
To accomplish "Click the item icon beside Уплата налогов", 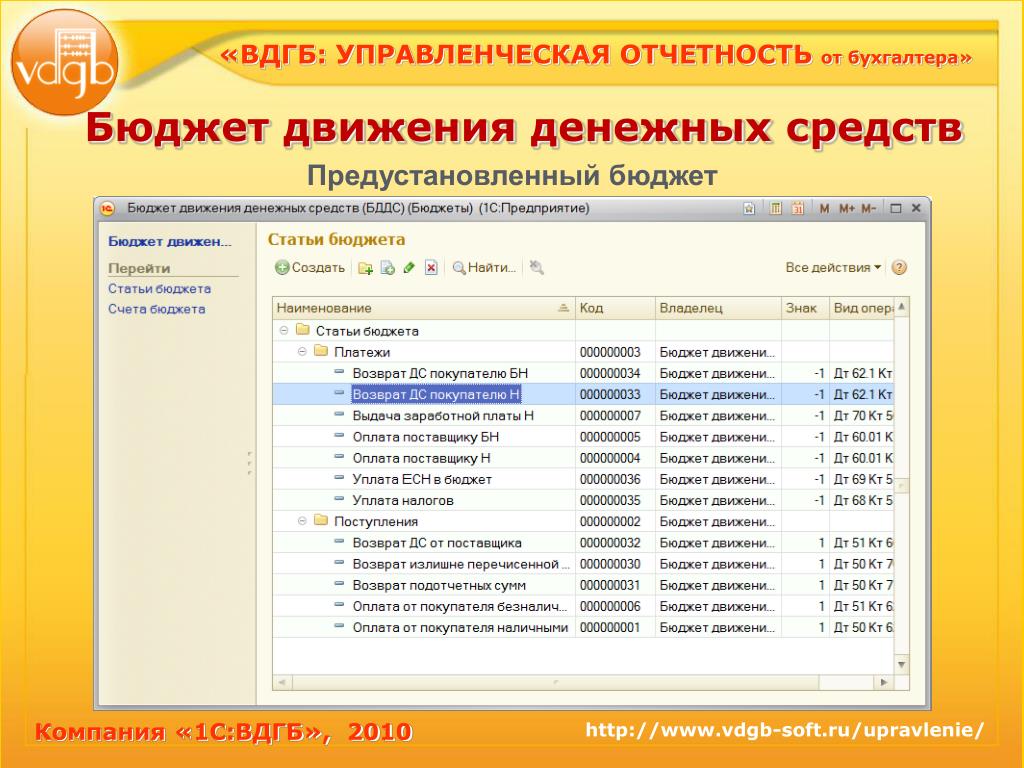I will tap(339, 499).
